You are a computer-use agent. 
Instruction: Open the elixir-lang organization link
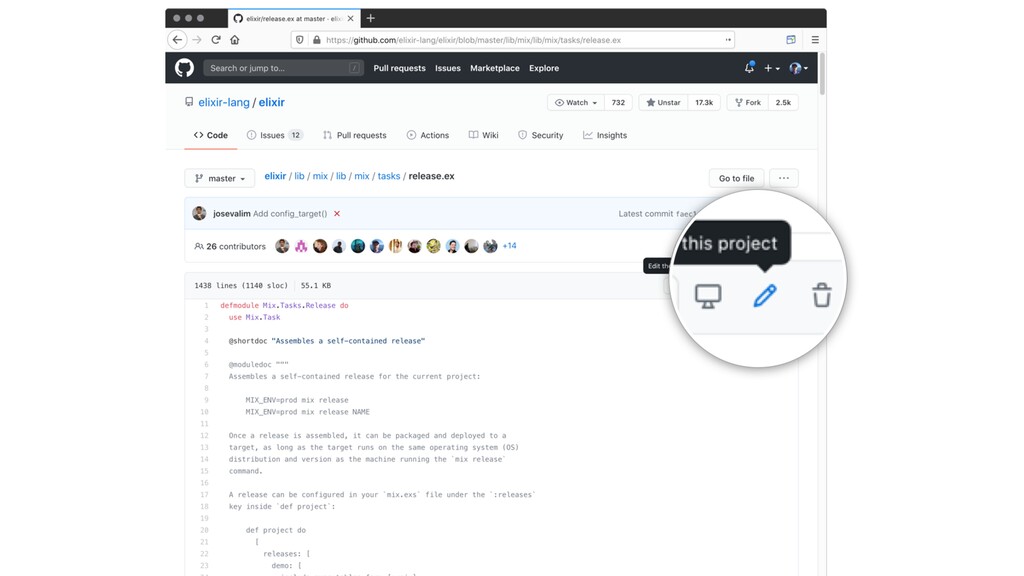(x=224, y=103)
